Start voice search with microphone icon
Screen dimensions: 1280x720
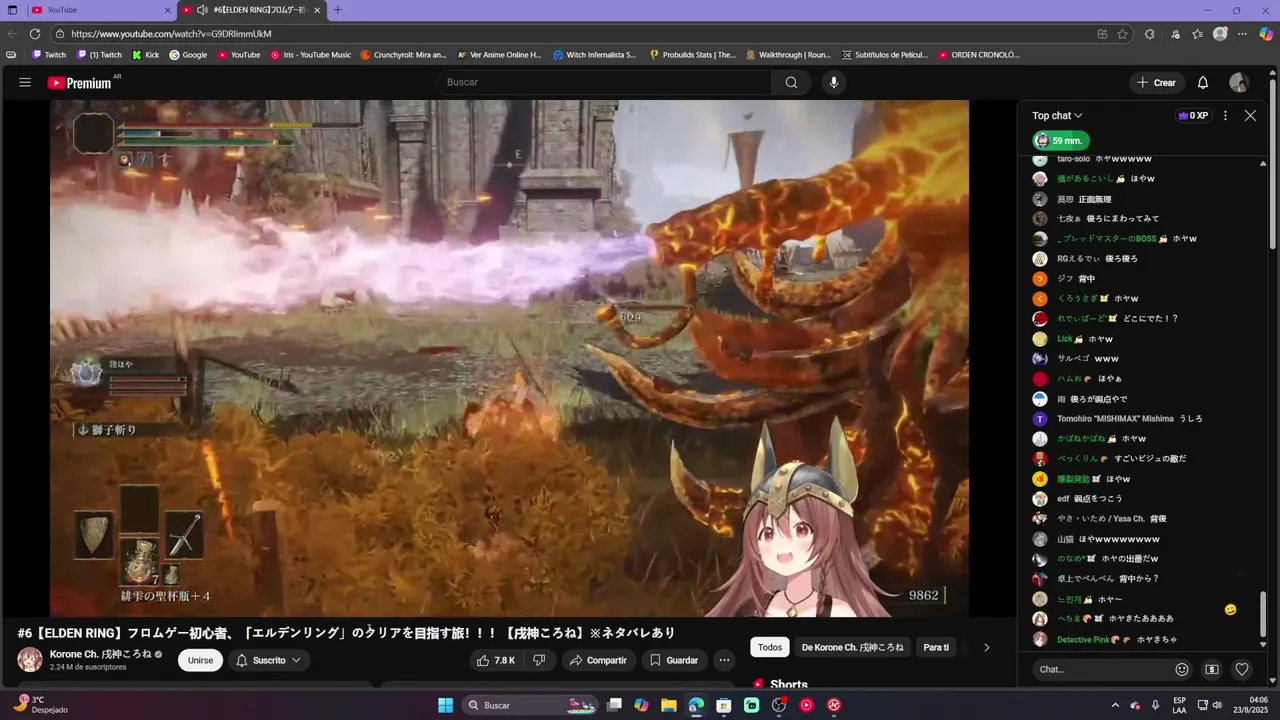(834, 82)
